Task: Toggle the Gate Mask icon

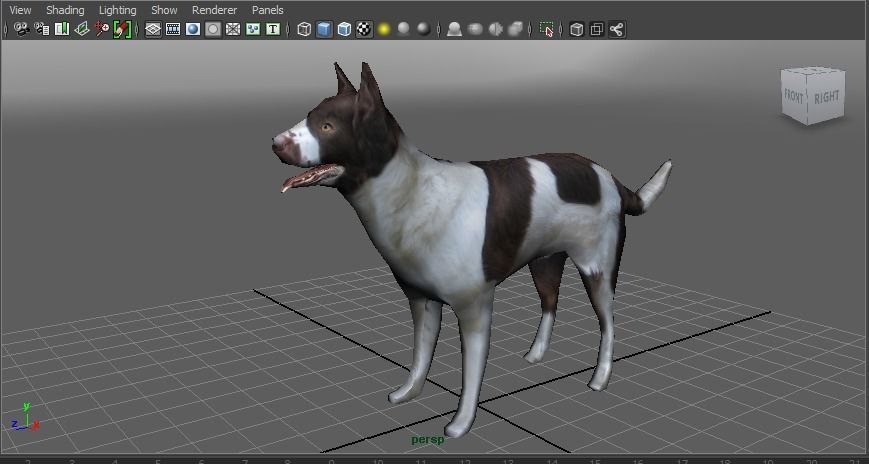Action: pos(213,29)
